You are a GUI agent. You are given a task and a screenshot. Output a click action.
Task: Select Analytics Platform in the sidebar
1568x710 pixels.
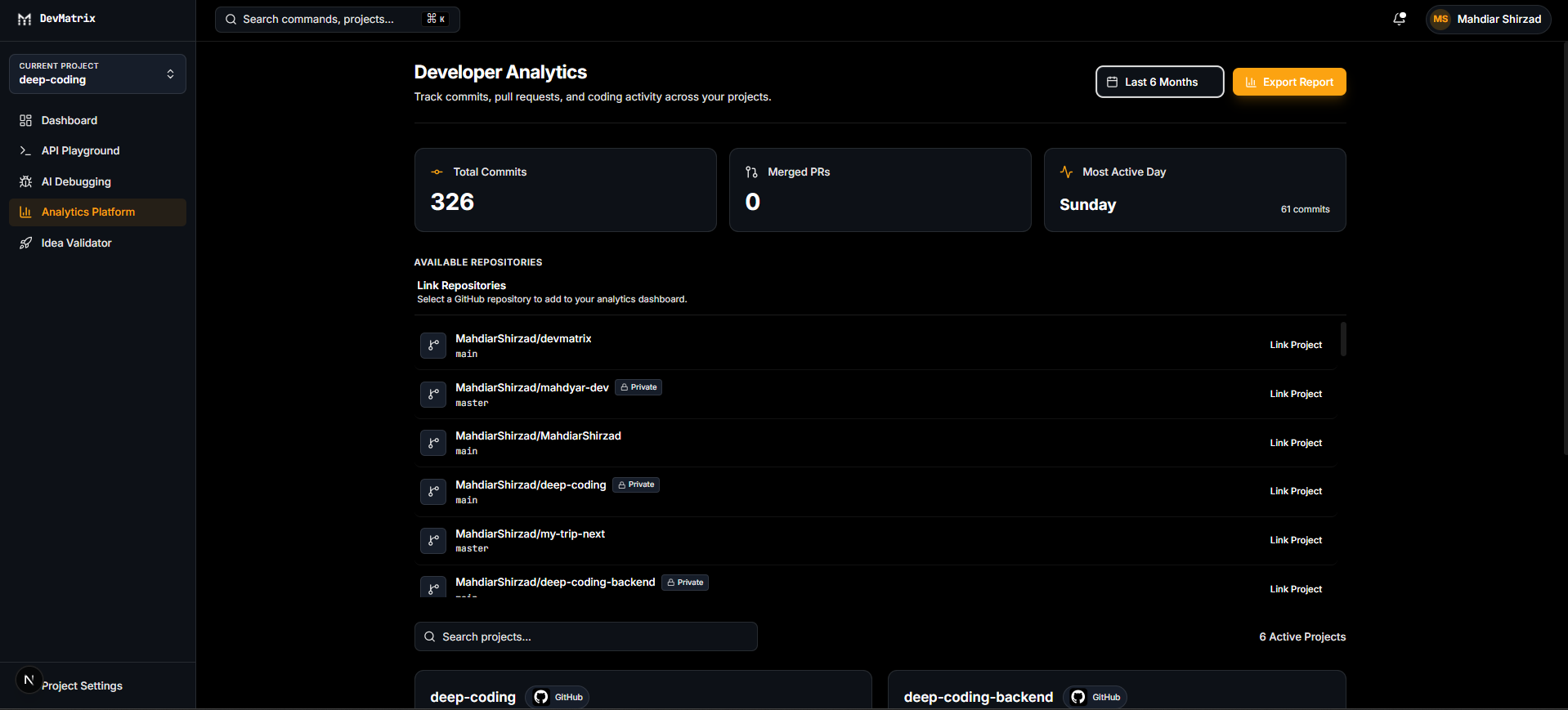97,212
